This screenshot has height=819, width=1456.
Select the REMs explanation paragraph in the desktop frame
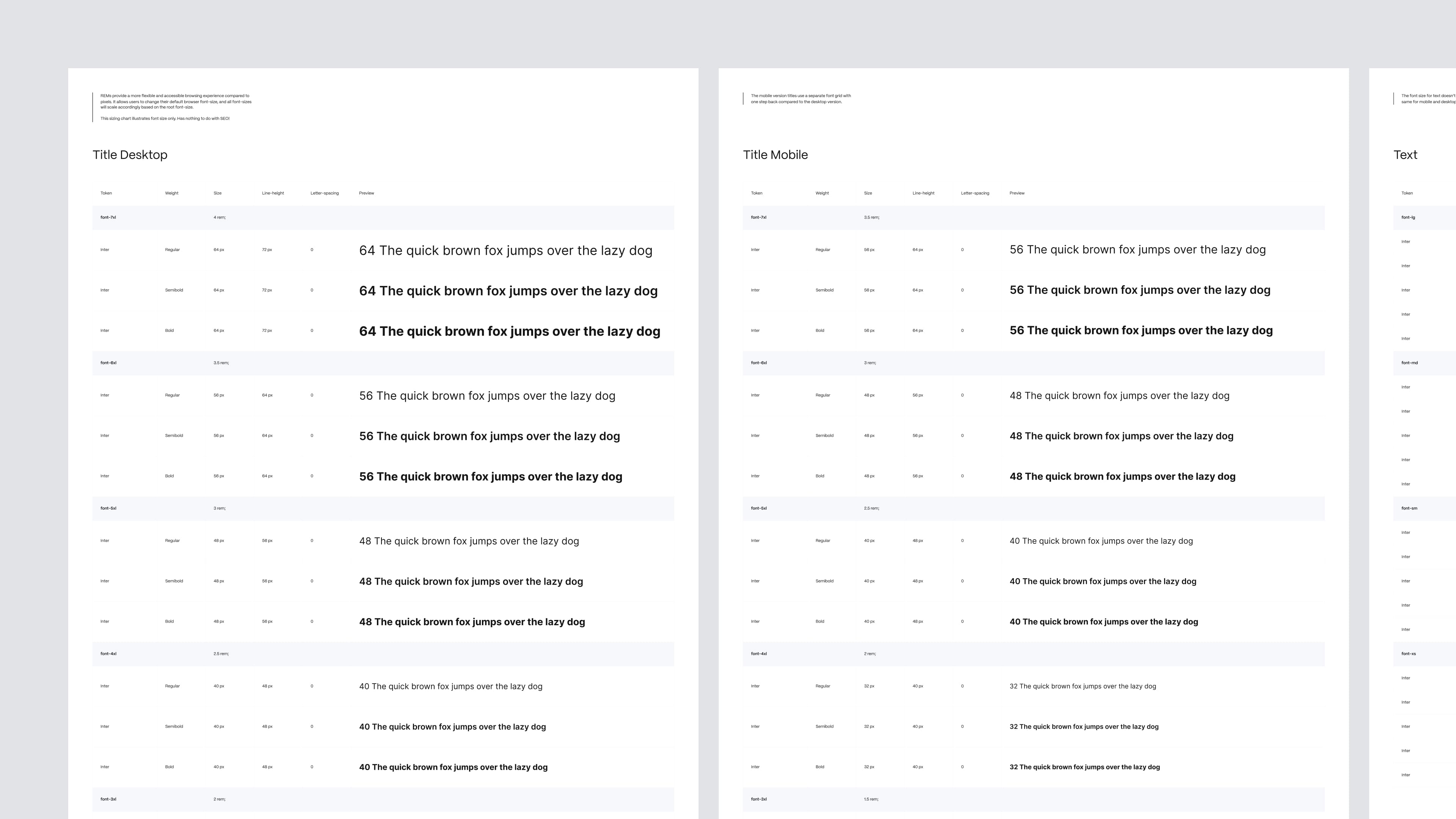click(176, 102)
